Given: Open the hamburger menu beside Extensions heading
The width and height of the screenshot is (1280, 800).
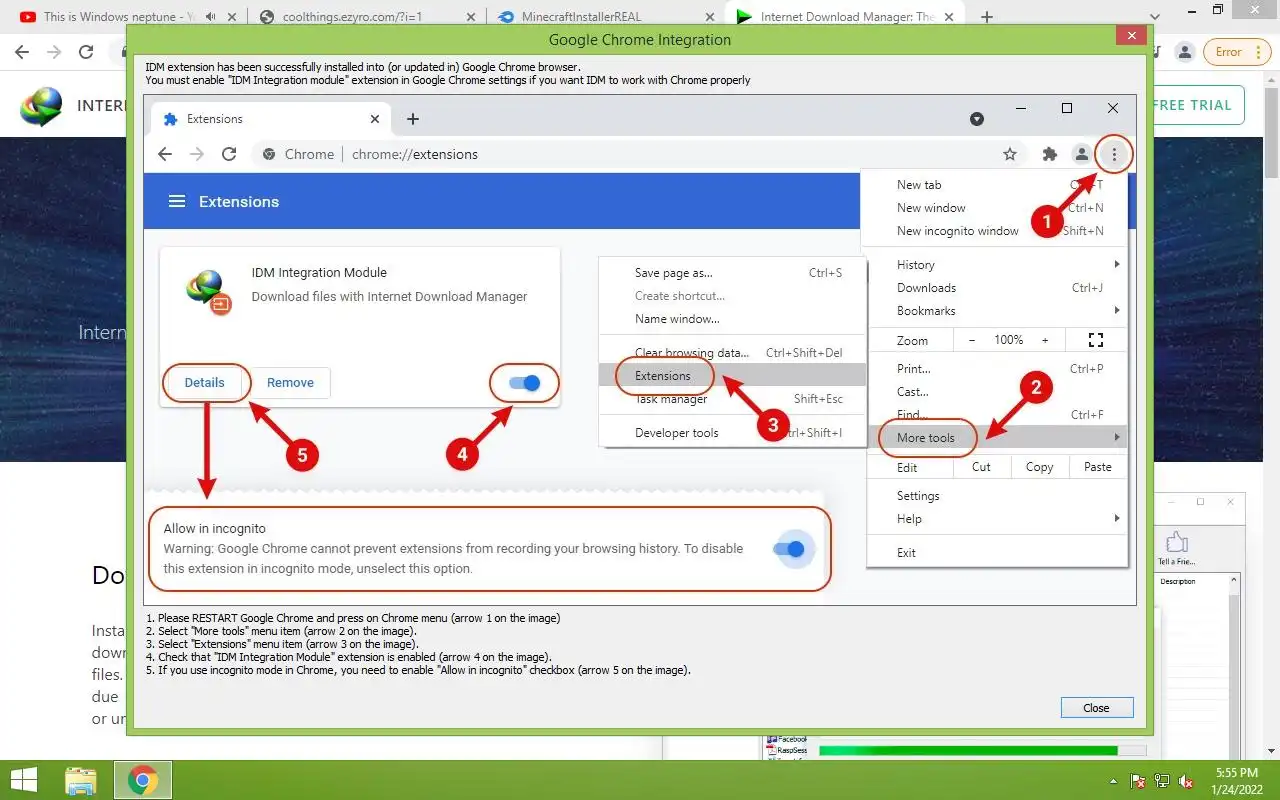Looking at the screenshot, I should (177, 201).
